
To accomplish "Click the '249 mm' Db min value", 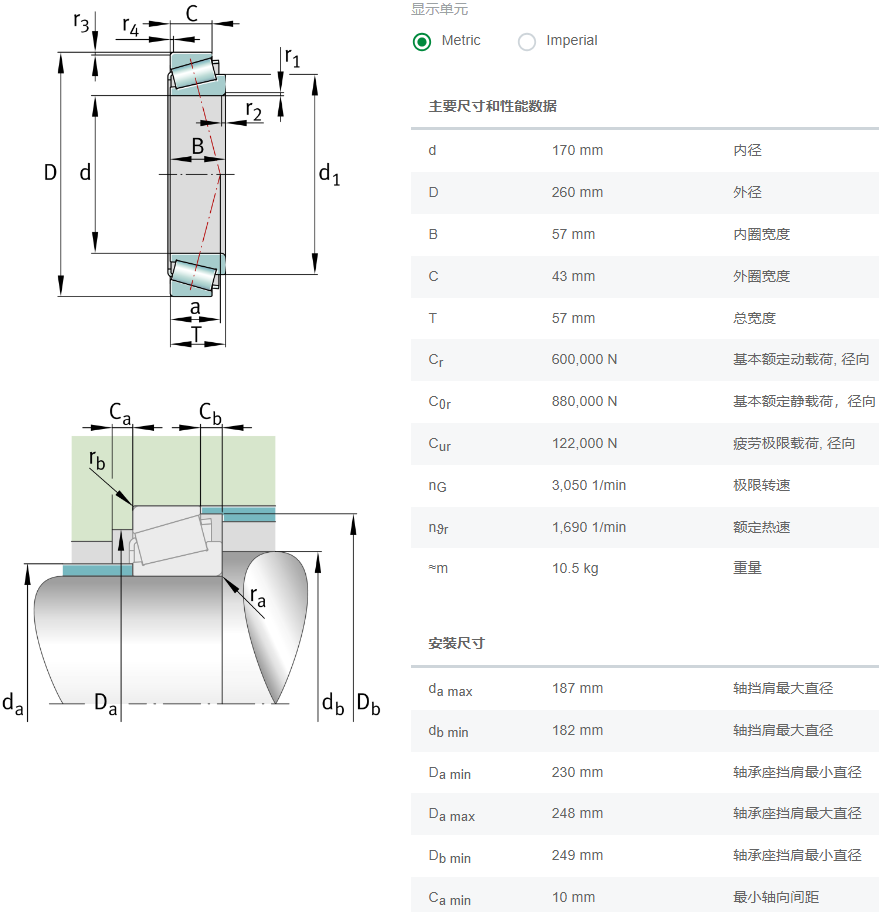I will click(577, 855).
